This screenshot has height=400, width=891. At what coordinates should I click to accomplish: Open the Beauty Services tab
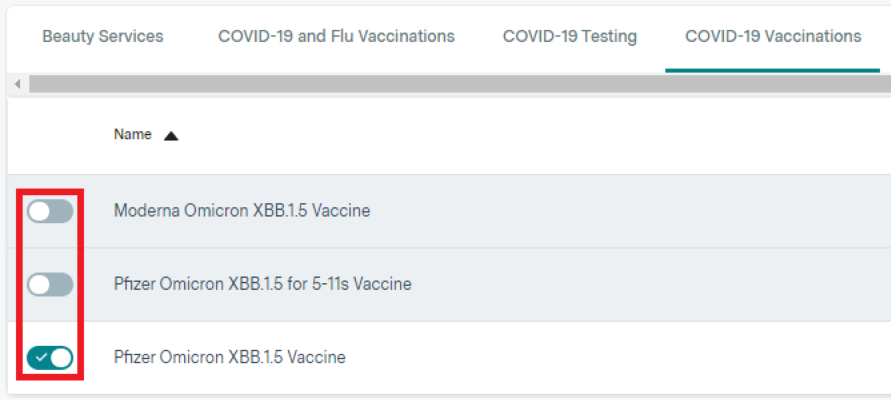pos(103,37)
